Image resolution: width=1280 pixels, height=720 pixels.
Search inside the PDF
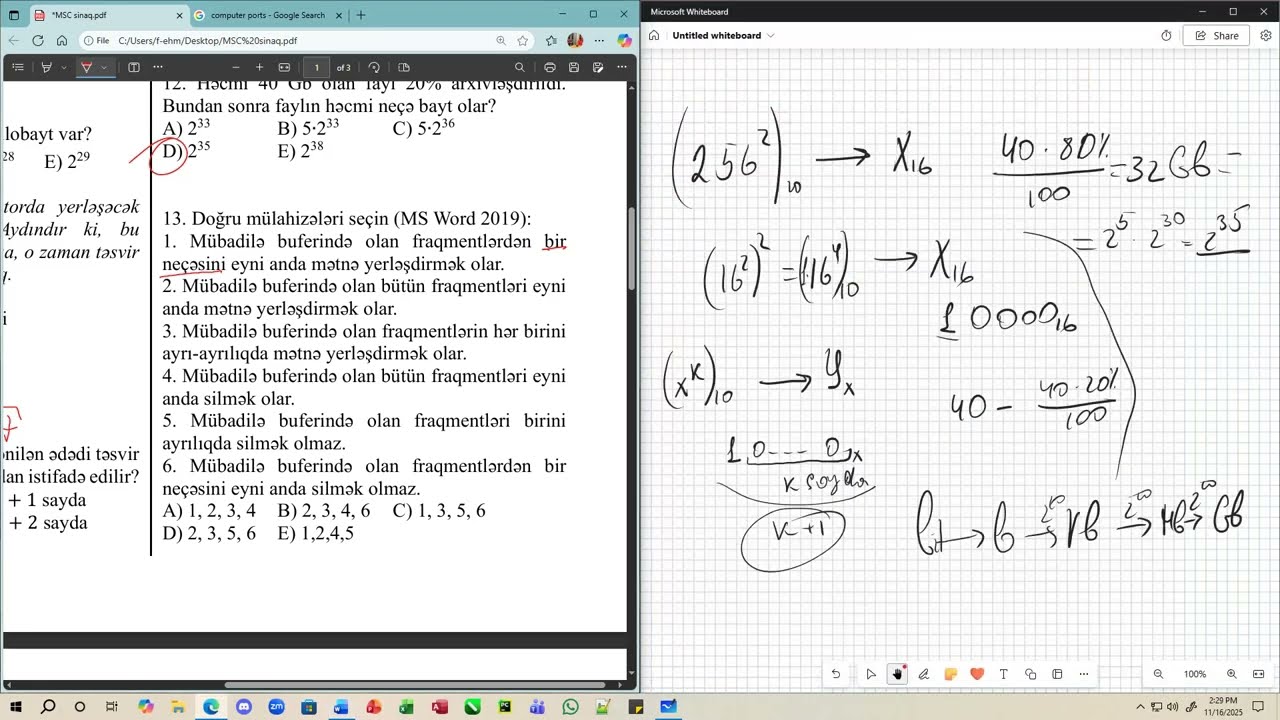tap(519, 67)
